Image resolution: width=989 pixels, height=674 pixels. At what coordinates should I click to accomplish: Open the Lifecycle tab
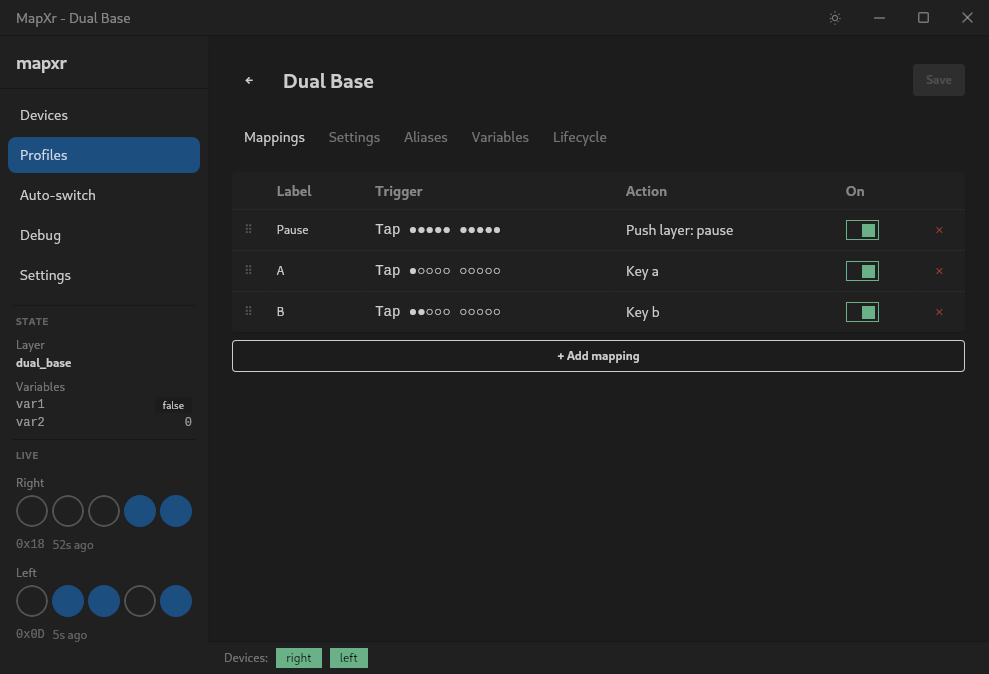[579, 137]
